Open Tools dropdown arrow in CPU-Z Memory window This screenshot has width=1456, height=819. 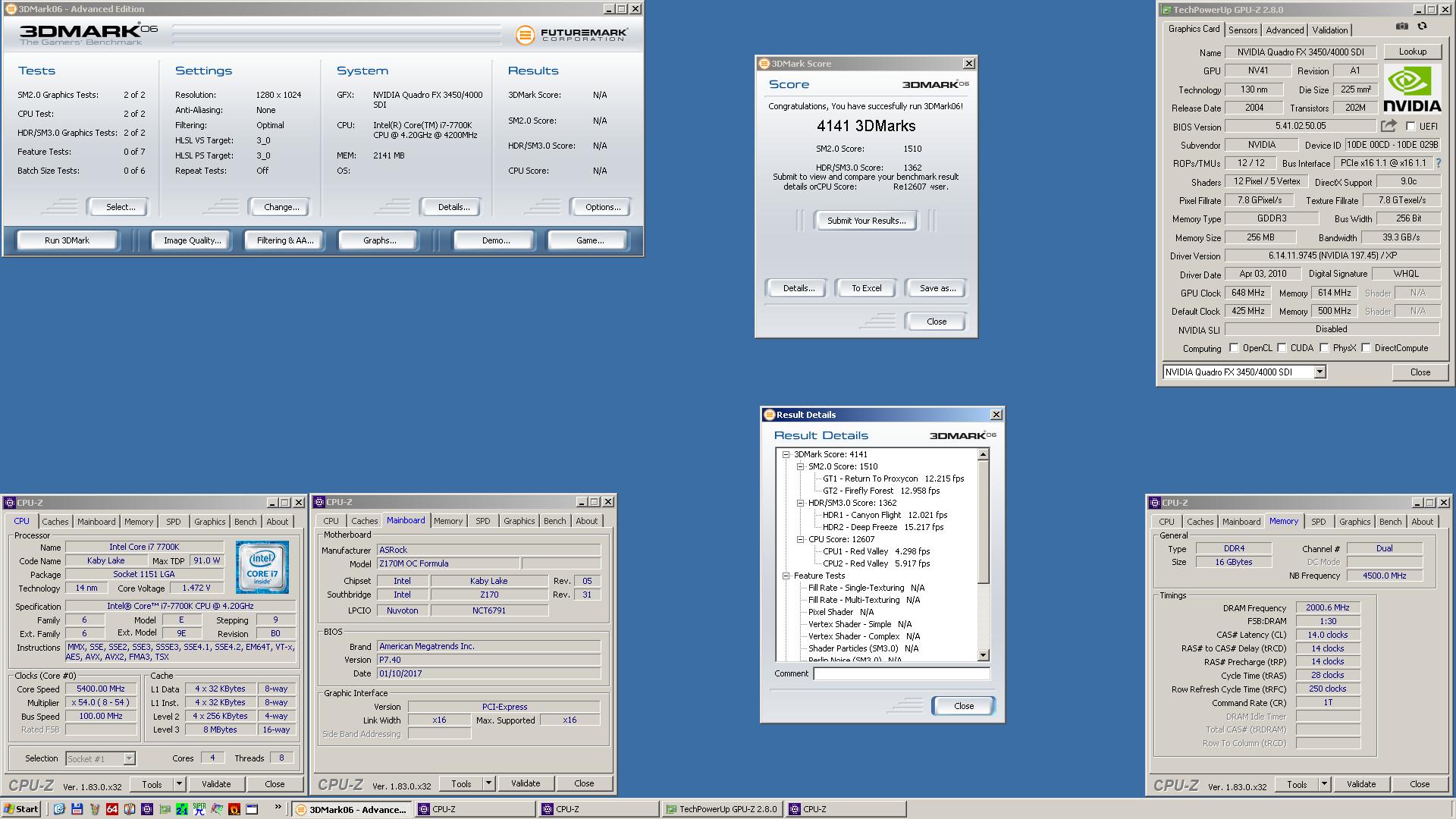click(x=1325, y=784)
